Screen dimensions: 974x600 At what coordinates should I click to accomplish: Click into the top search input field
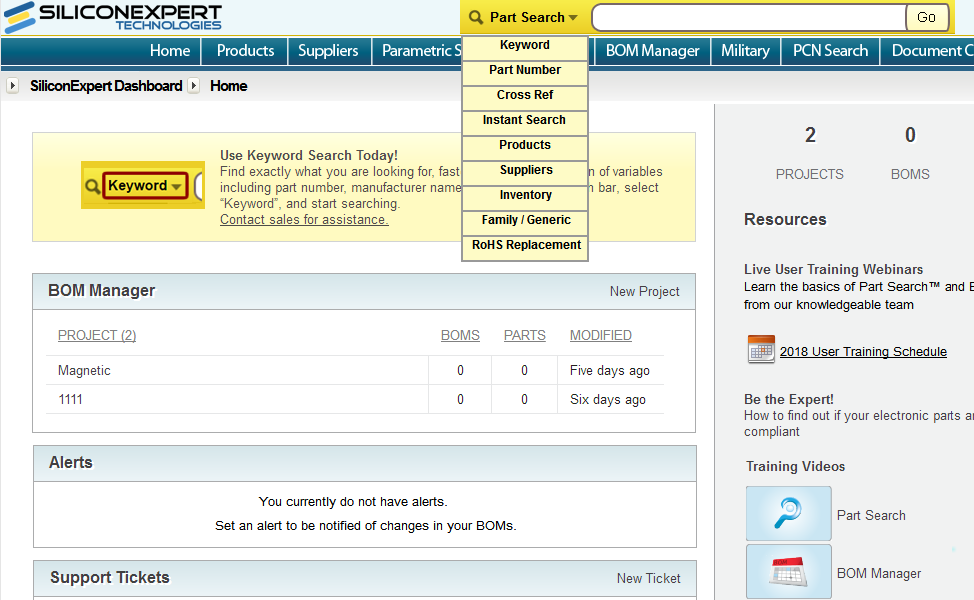(x=749, y=17)
